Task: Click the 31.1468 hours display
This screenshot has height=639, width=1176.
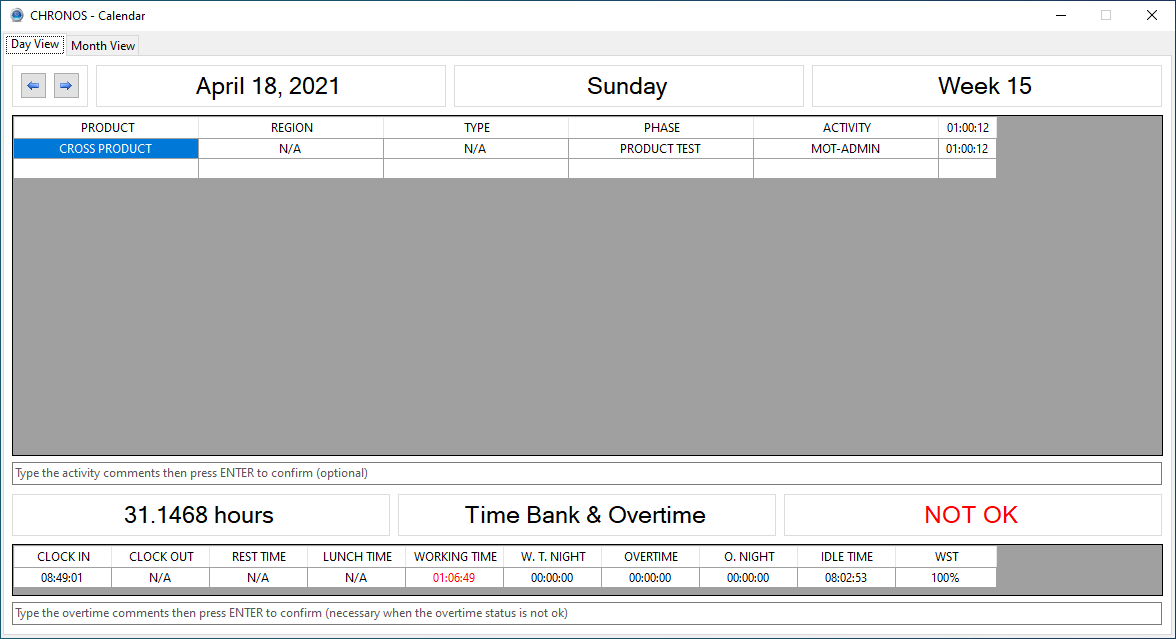Action: pyautogui.click(x=201, y=514)
